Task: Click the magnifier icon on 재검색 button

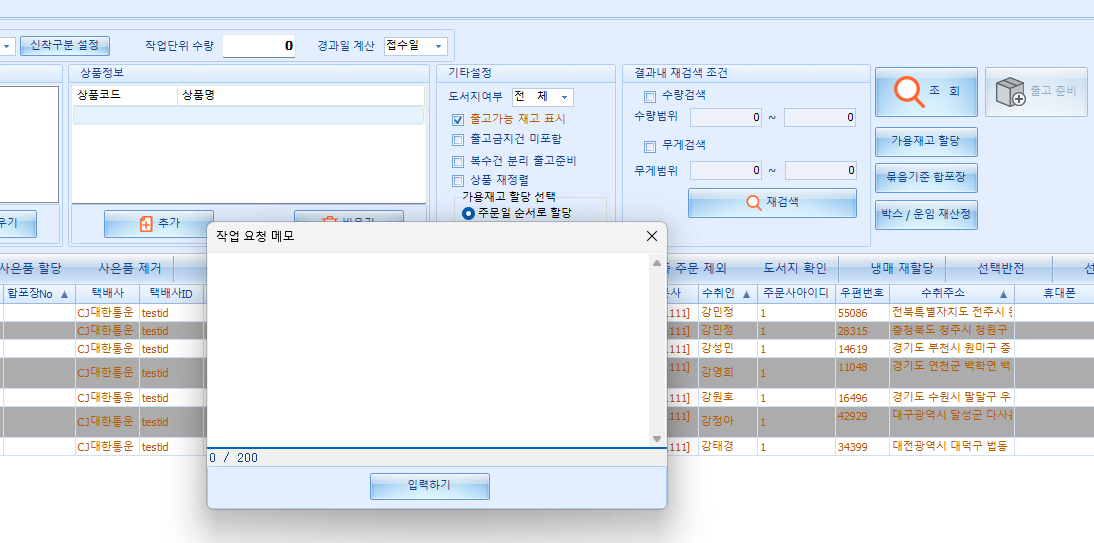Action: pos(754,203)
